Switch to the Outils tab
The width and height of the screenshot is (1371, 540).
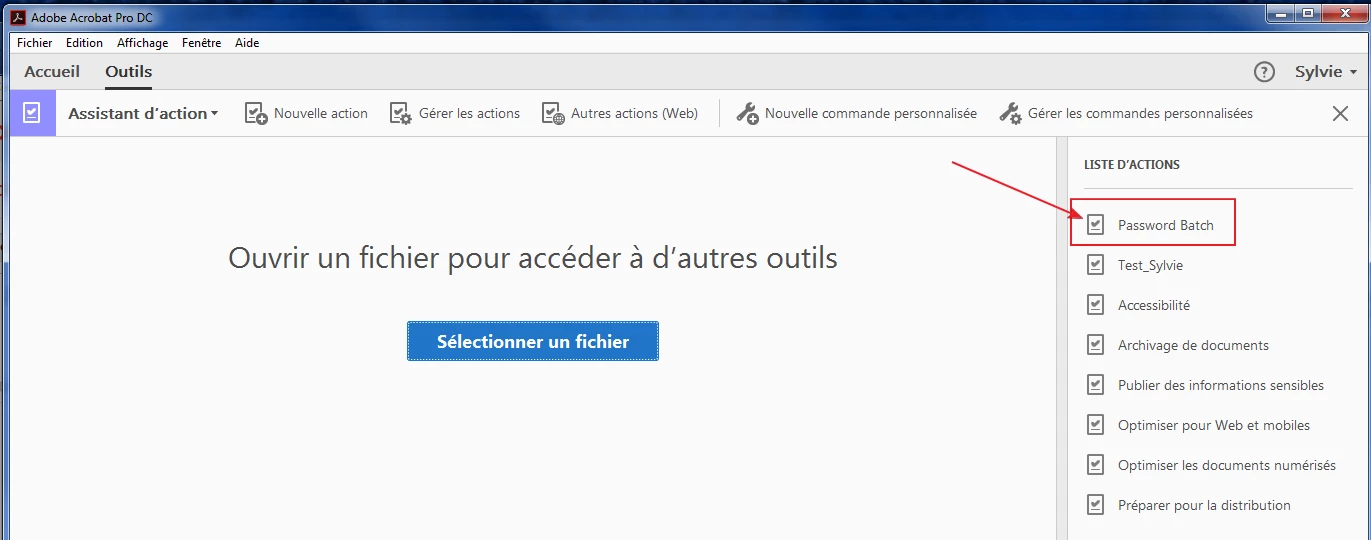(x=129, y=72)
